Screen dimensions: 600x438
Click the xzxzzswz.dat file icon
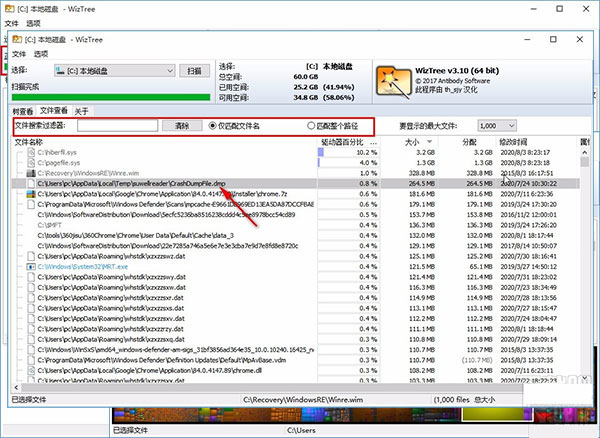coord(31,256)
